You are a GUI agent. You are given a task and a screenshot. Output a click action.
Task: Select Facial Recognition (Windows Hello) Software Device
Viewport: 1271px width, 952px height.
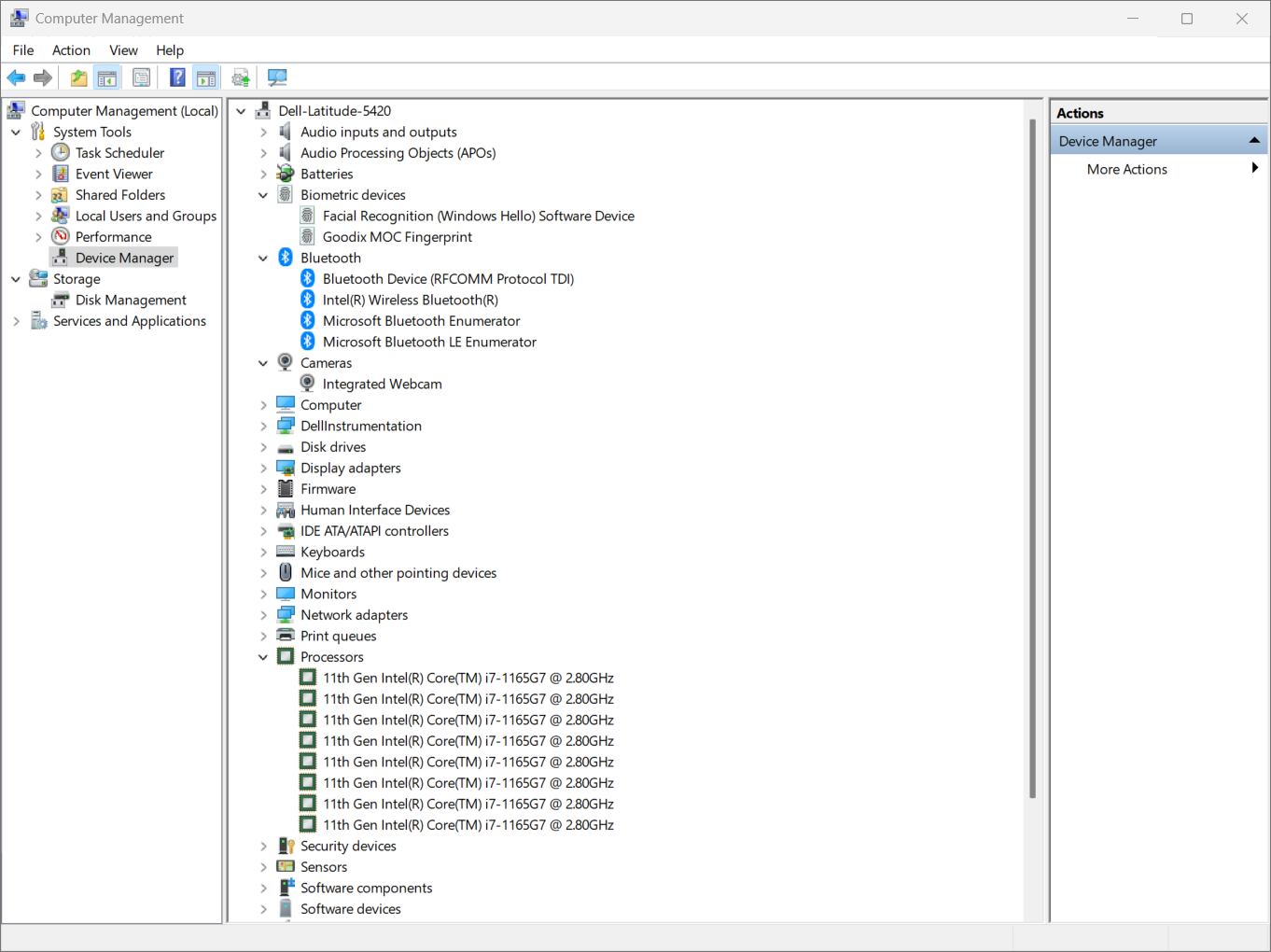479,216
